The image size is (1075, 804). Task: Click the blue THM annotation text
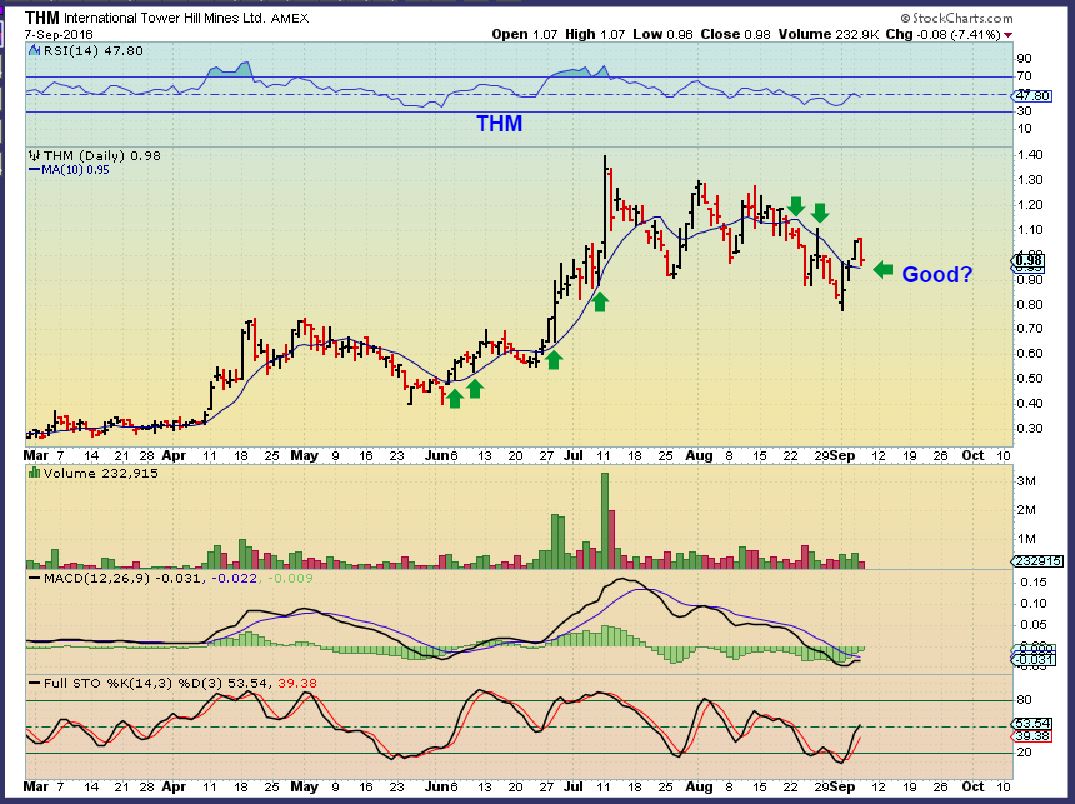(498, 124)
